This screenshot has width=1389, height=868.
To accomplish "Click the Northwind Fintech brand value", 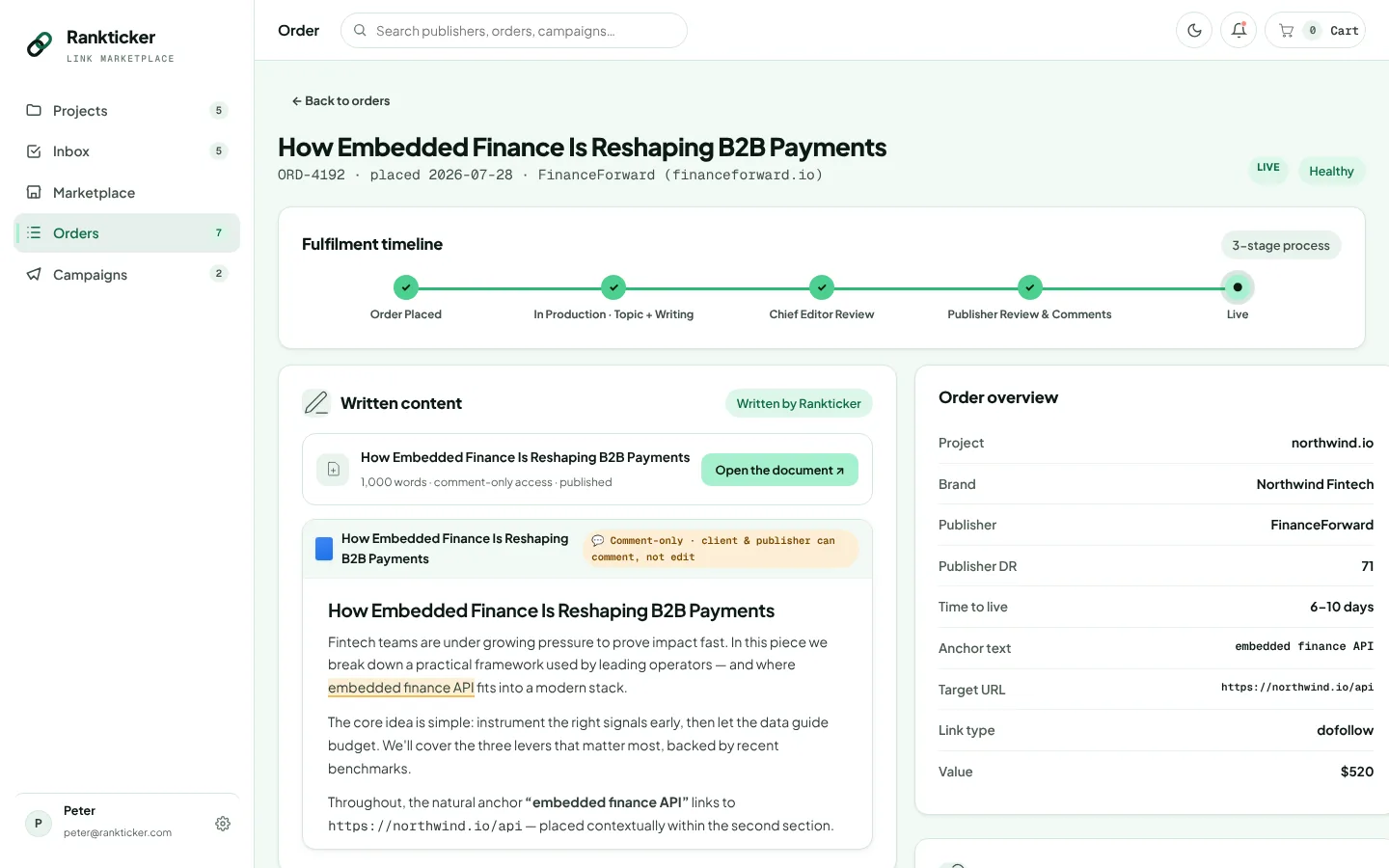I will pyautogui.click(x=1315, y=484).
